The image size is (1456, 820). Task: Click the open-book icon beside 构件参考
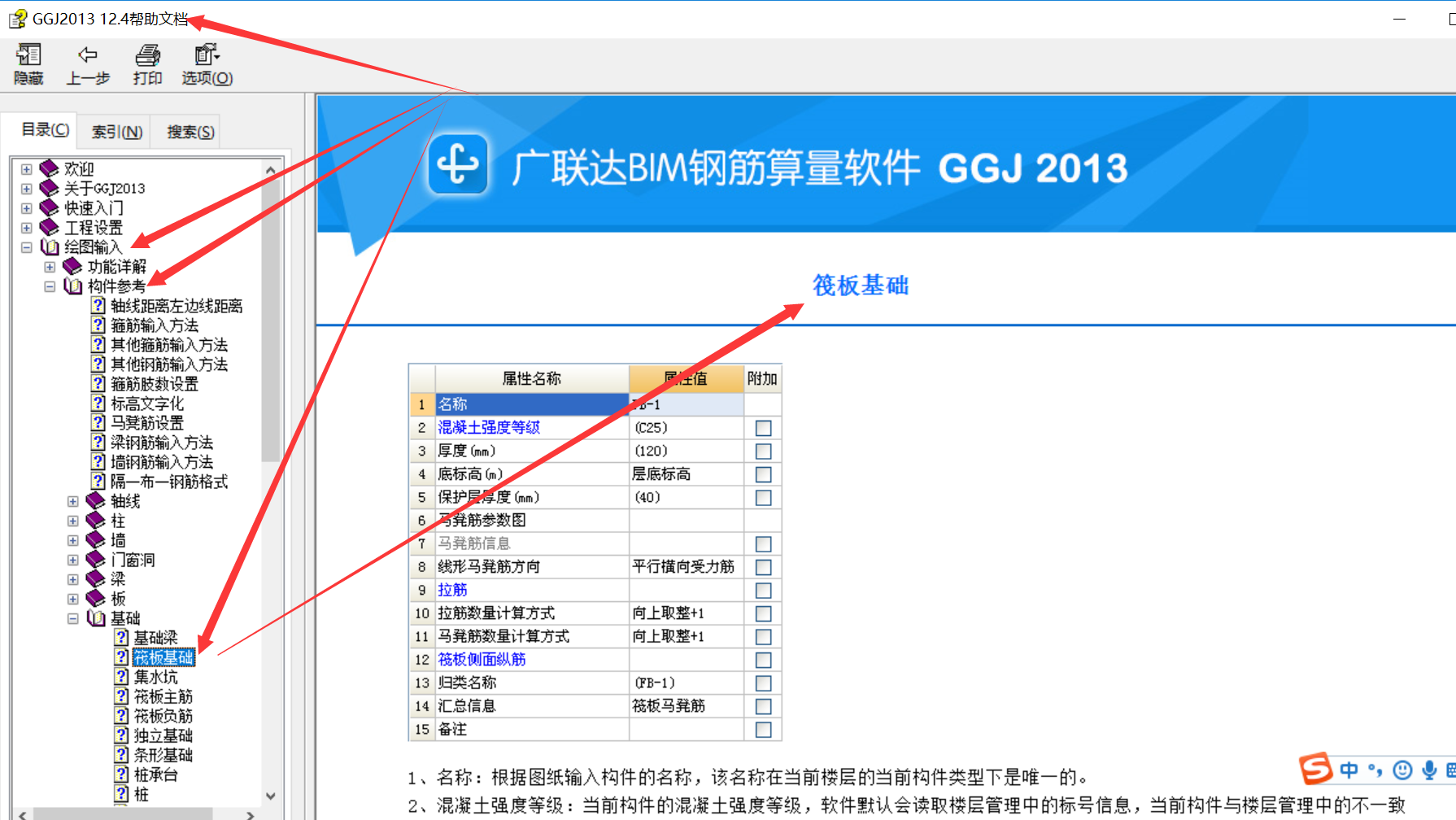coord(72,286)
